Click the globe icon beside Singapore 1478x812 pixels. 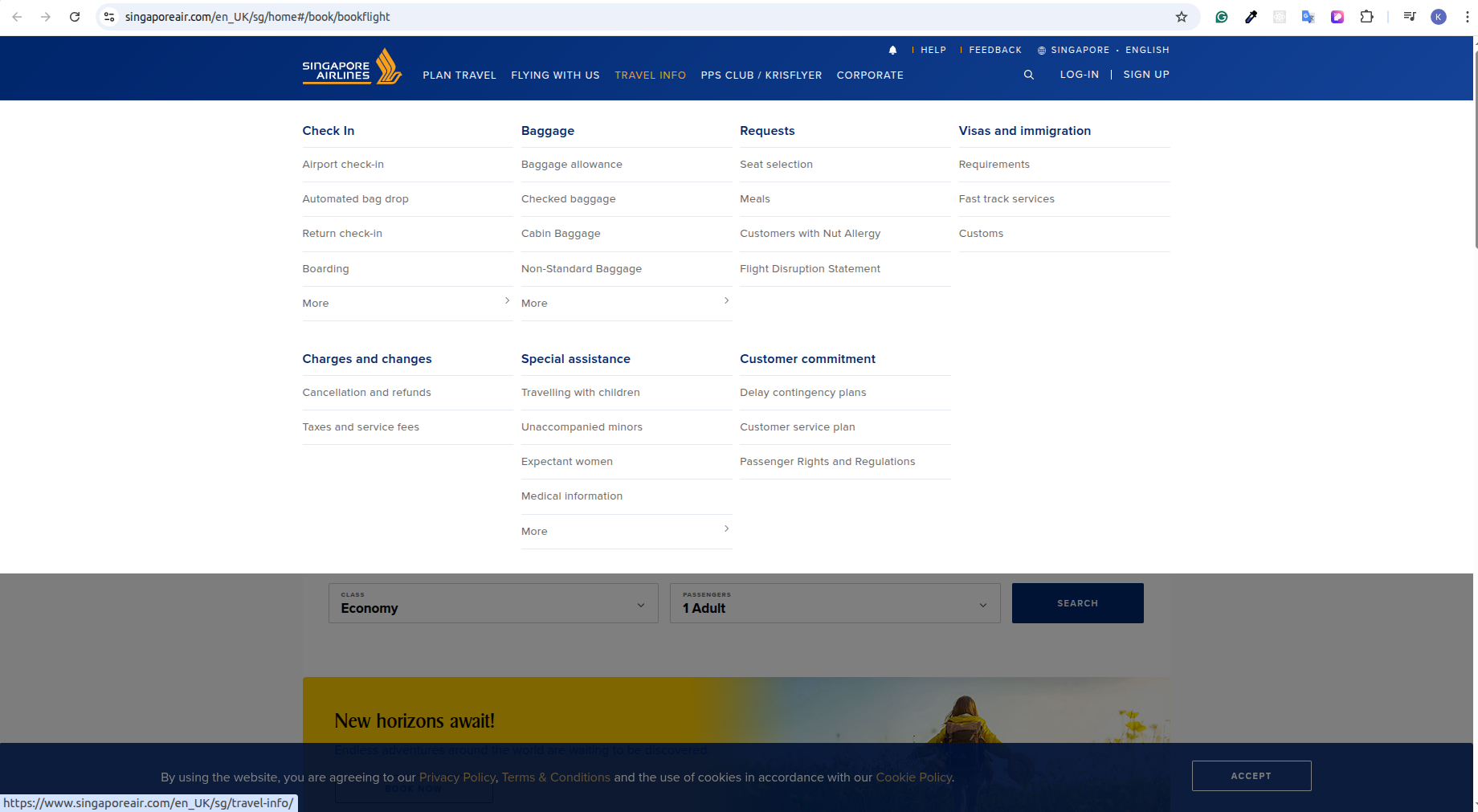[x=1041, y=51]
